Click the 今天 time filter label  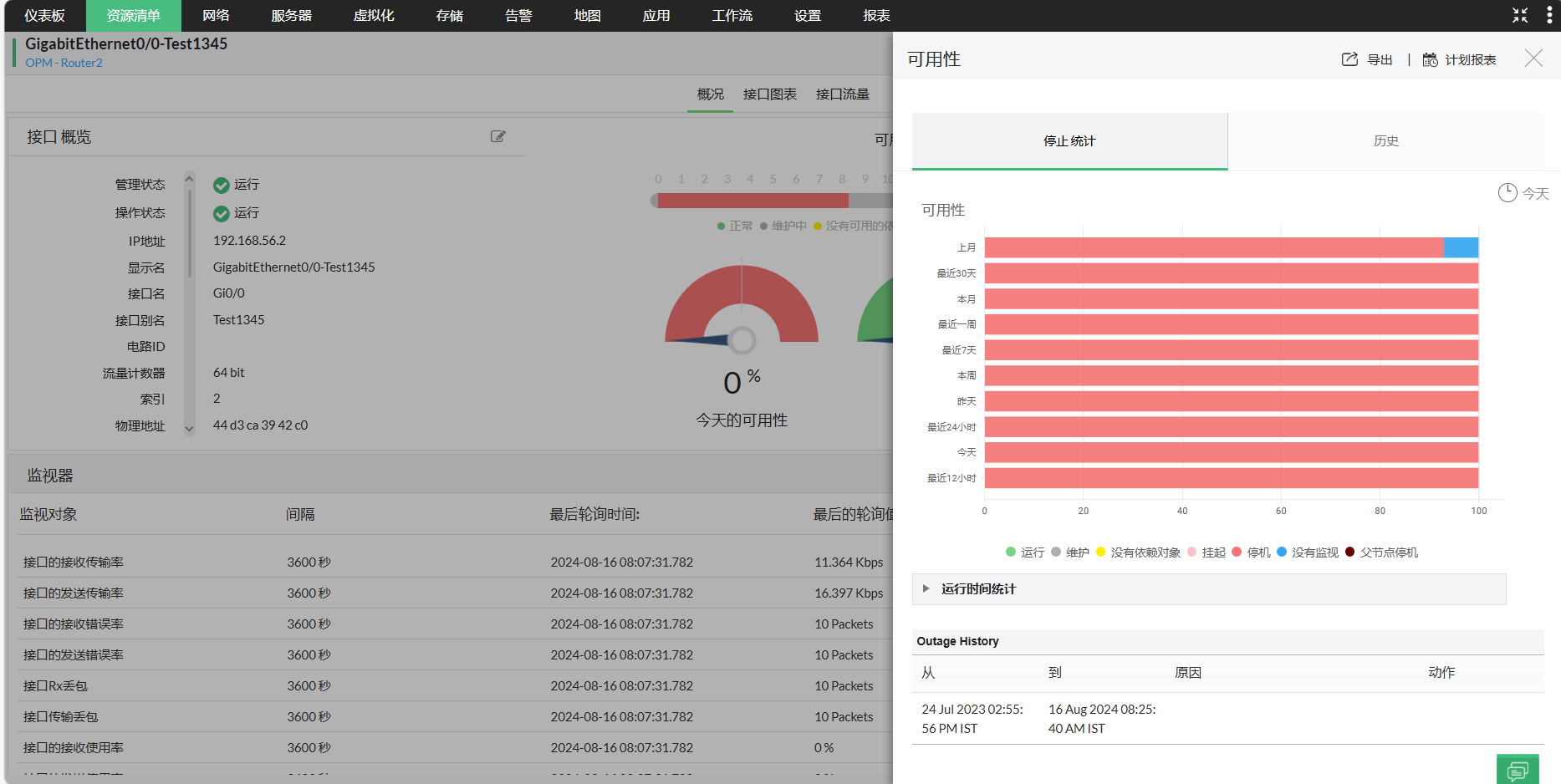[1536, 194]
